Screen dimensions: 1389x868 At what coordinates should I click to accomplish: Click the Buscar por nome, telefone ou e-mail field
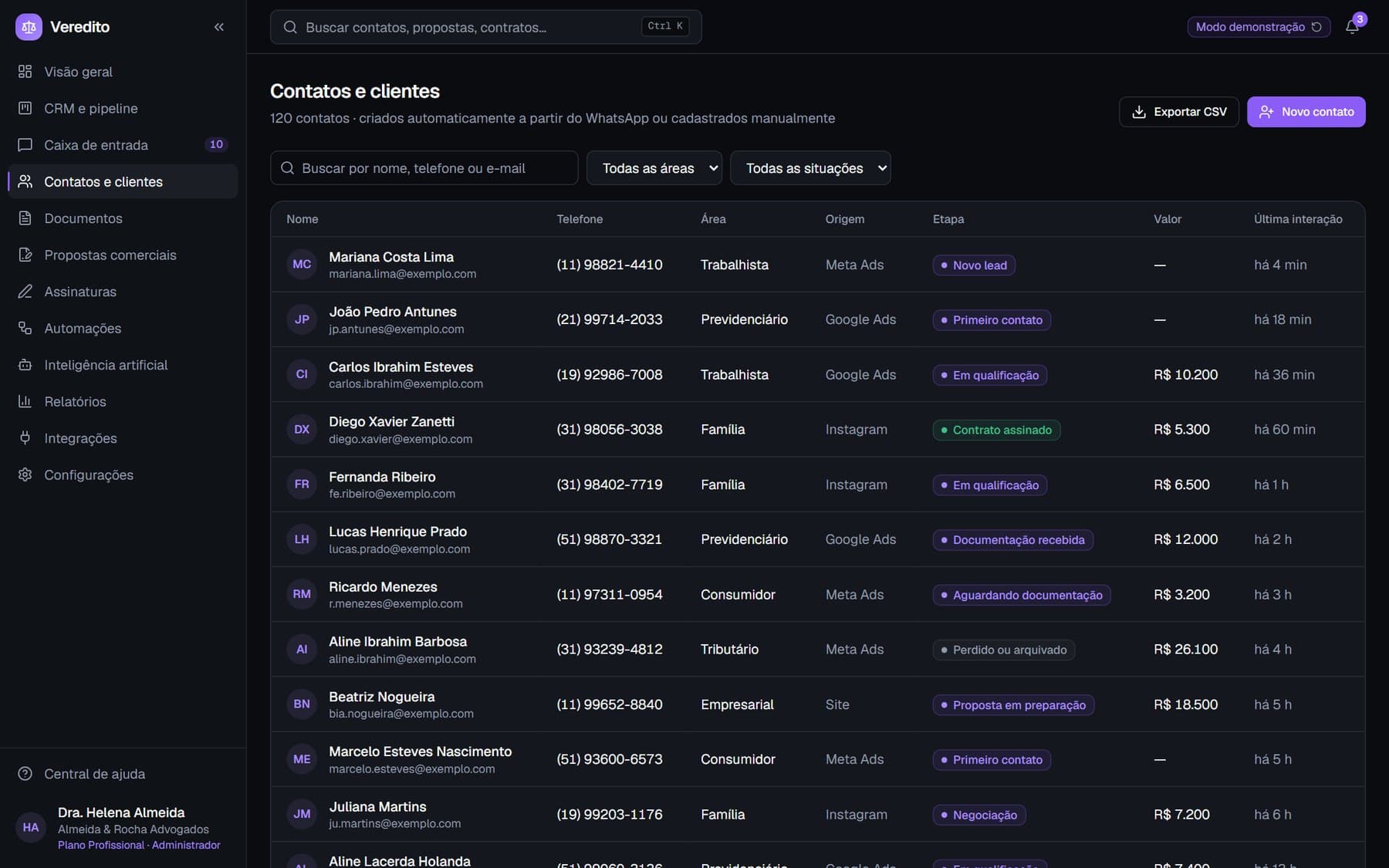pyautogui.click(x=424, y=168)
